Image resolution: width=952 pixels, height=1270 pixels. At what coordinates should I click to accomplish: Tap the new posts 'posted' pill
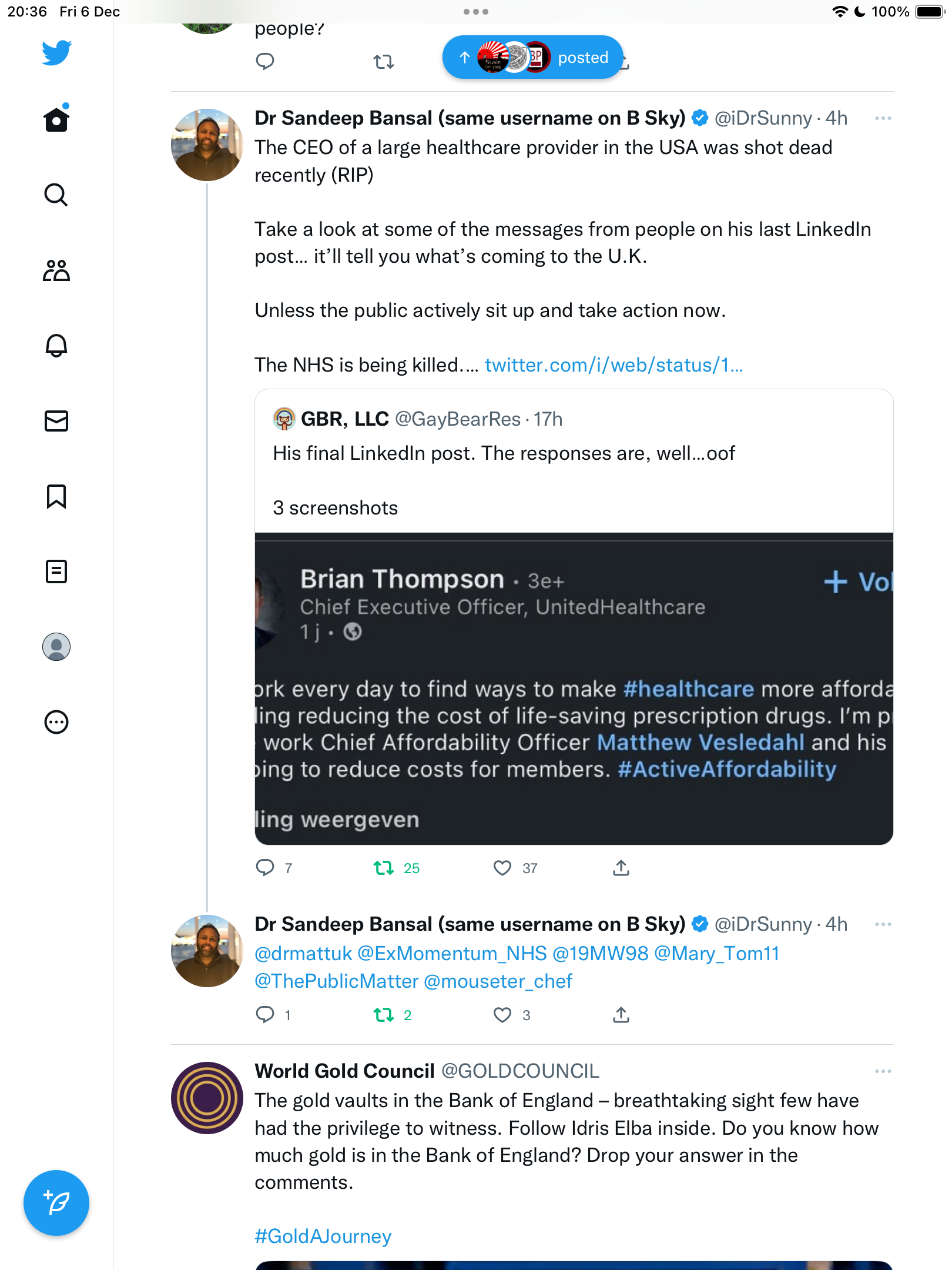[x=533, y=58]
